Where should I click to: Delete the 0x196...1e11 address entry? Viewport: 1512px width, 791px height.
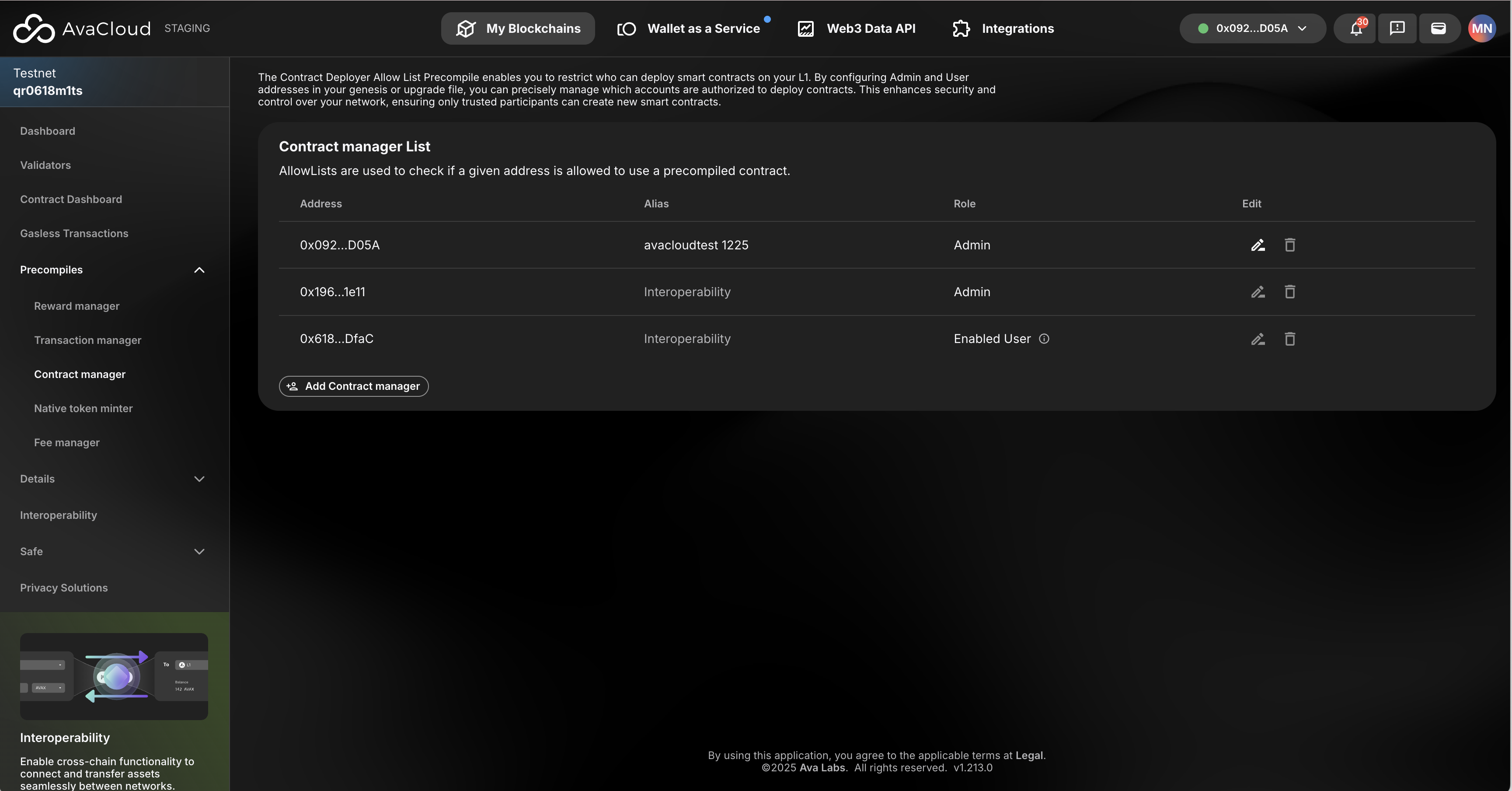click(x=1289, y=292)
